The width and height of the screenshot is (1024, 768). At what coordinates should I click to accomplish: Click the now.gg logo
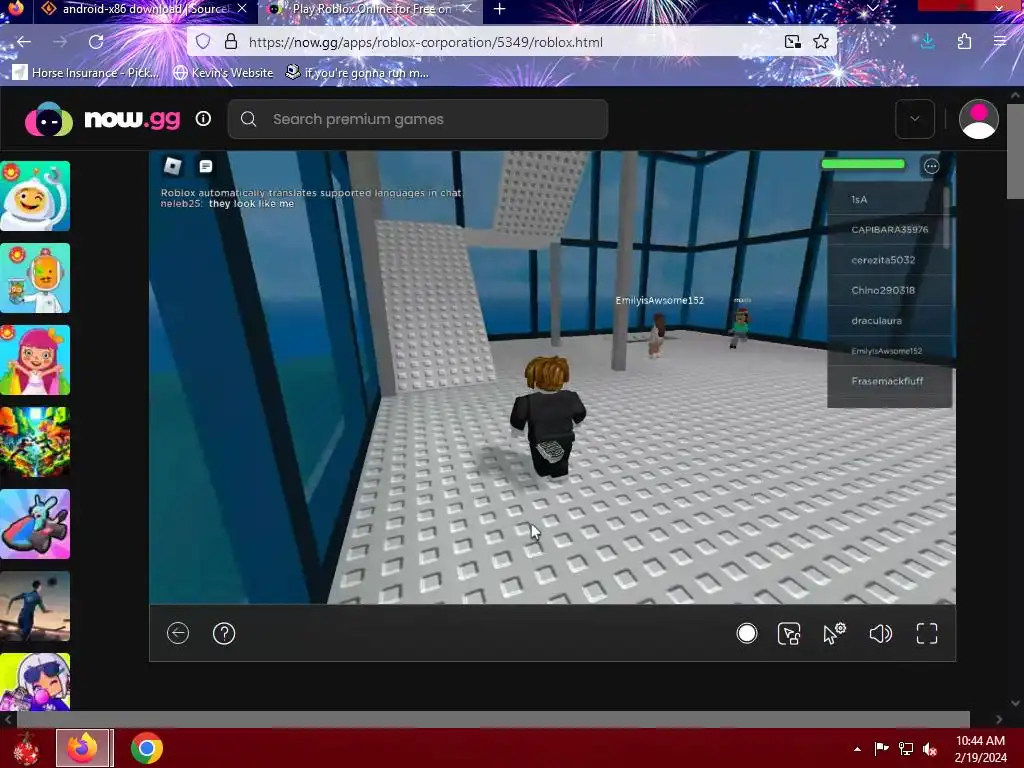pos(103,120)
